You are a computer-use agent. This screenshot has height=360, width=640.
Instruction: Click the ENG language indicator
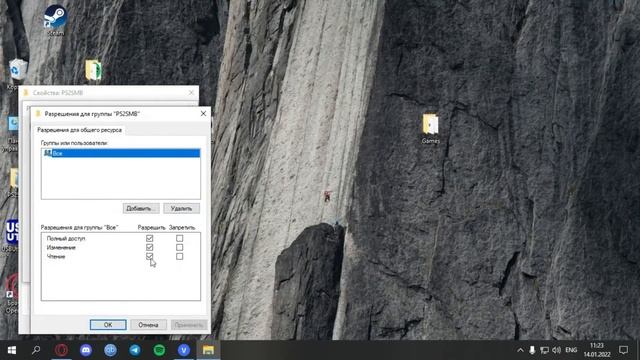pos(571,350)
